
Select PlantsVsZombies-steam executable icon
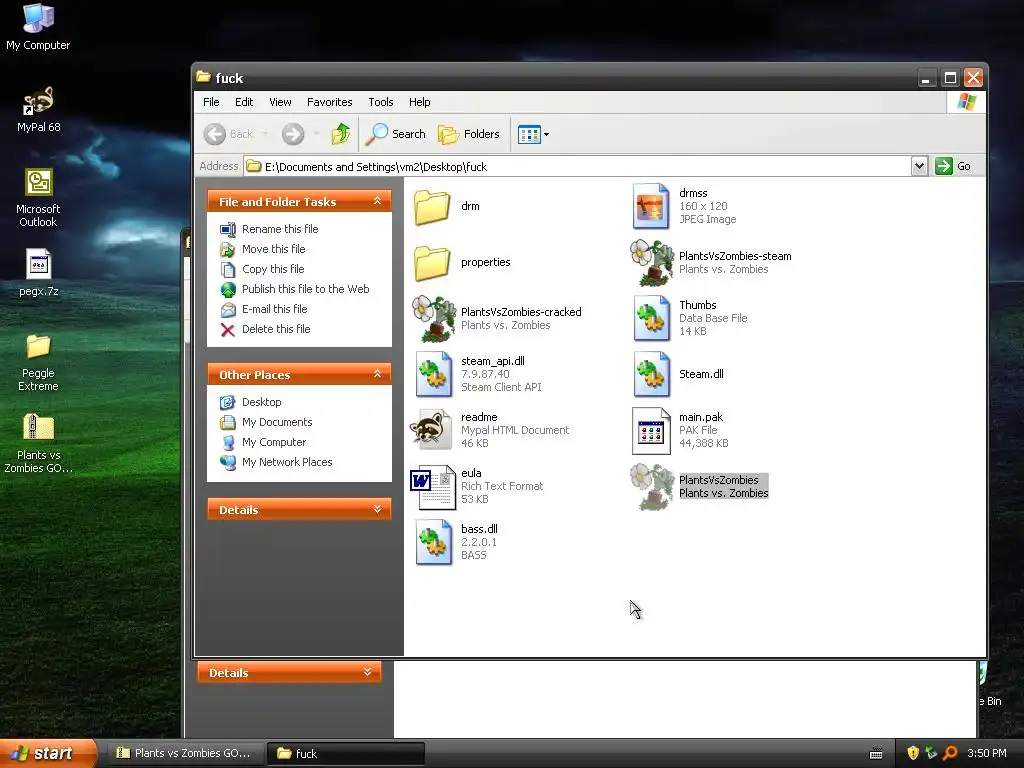pos(651,263)
